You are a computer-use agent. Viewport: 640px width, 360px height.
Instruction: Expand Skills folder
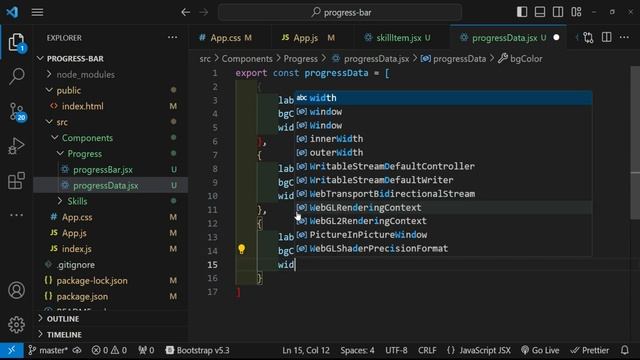coord(77,201)
